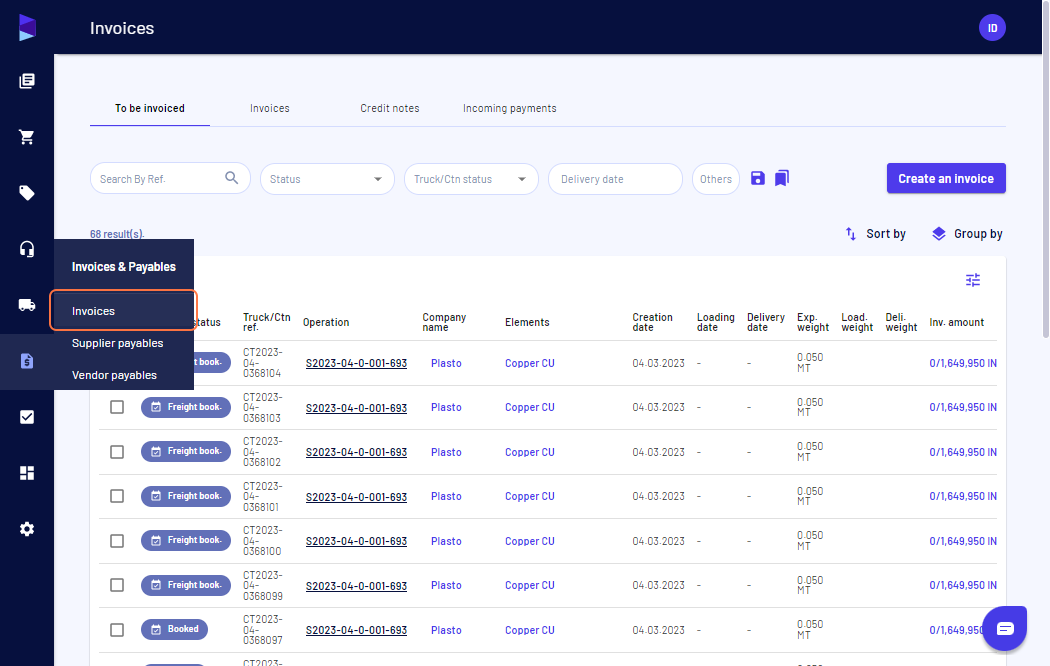Open the dashboard grid sidebar icon

pos(27,473)
